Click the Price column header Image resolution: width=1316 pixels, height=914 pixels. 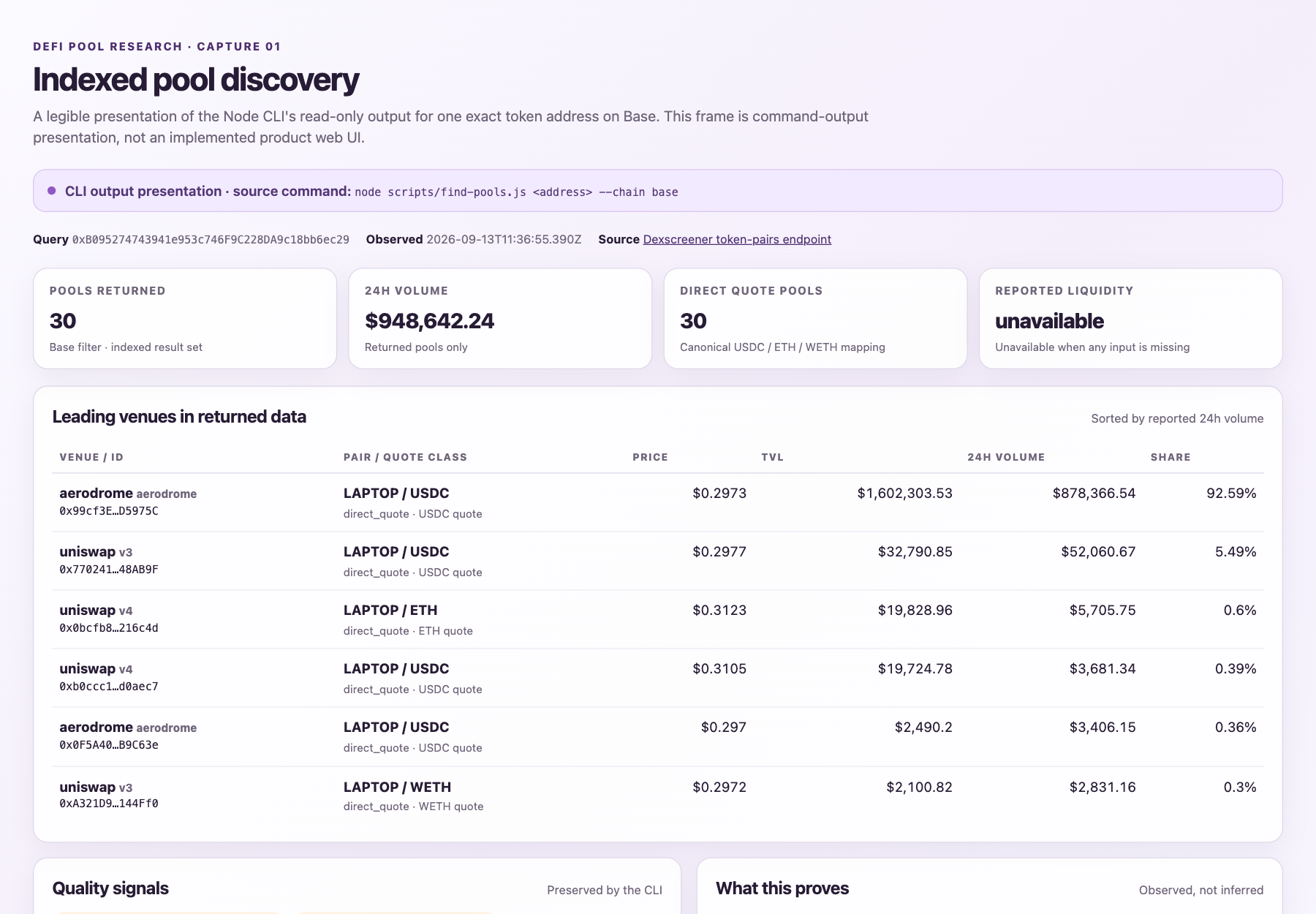click(650, 457)
